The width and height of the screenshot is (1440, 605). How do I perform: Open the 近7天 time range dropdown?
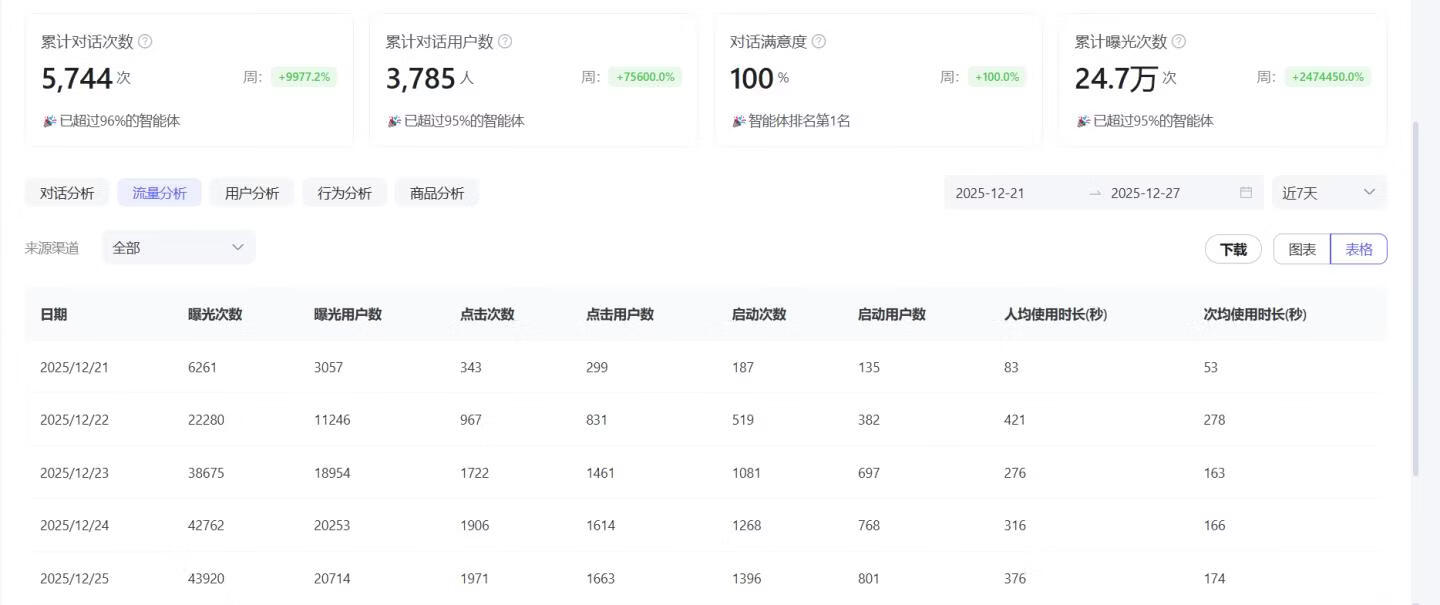(x=1328, y=192)
